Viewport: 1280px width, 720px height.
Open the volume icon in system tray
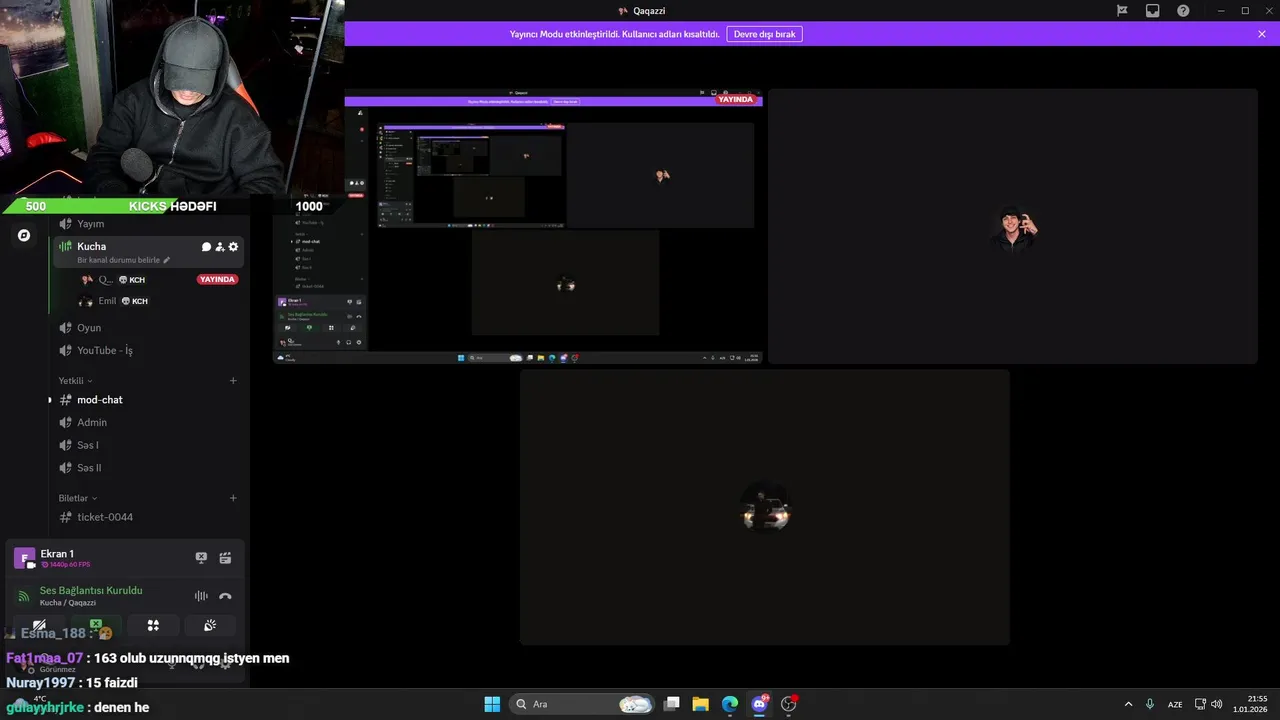1217,704
